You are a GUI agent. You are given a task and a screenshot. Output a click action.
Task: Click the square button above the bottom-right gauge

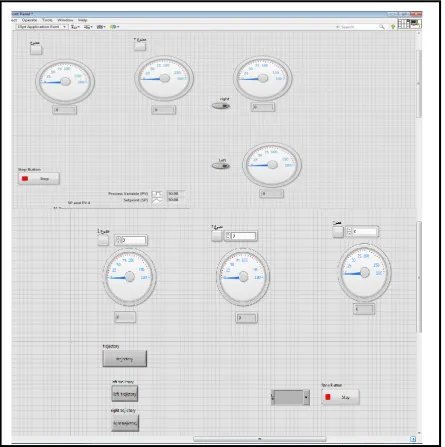coord(338,232)
